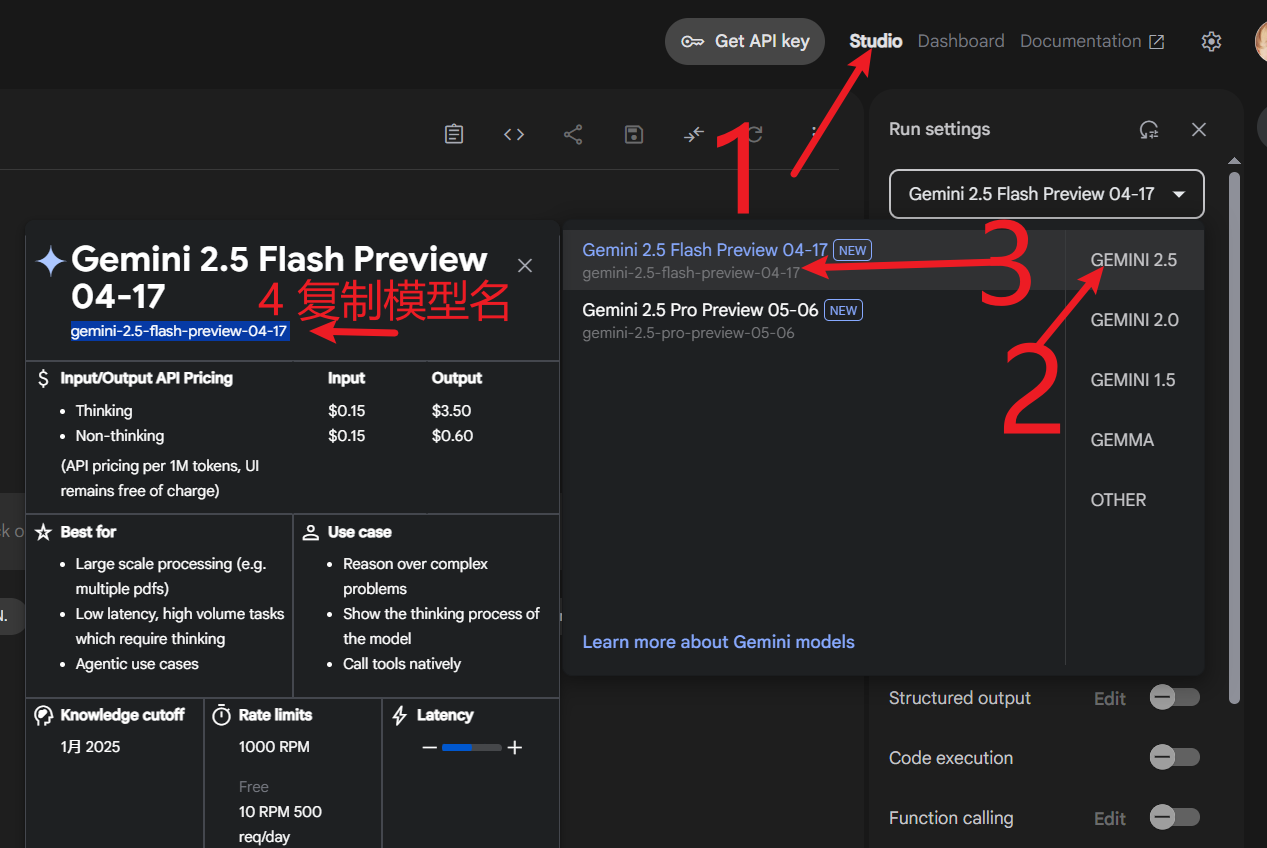Viewport: 1267px width, 848px height.
Task: Click the Get code angle-brackets icon
Action: pyautogui.click(x=514, y=134)
